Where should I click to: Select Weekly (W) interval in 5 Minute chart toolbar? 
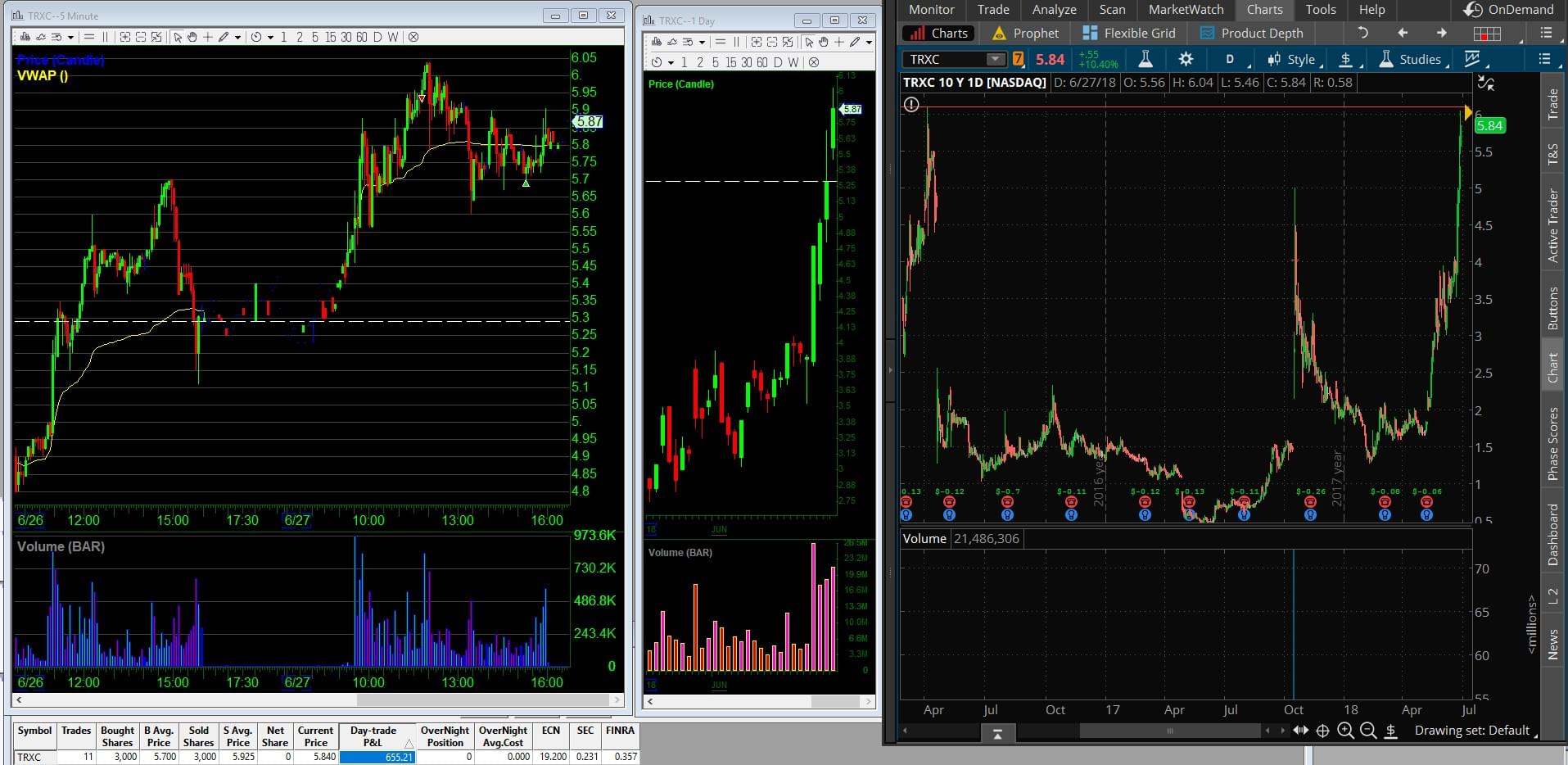(x=393, y=37)
